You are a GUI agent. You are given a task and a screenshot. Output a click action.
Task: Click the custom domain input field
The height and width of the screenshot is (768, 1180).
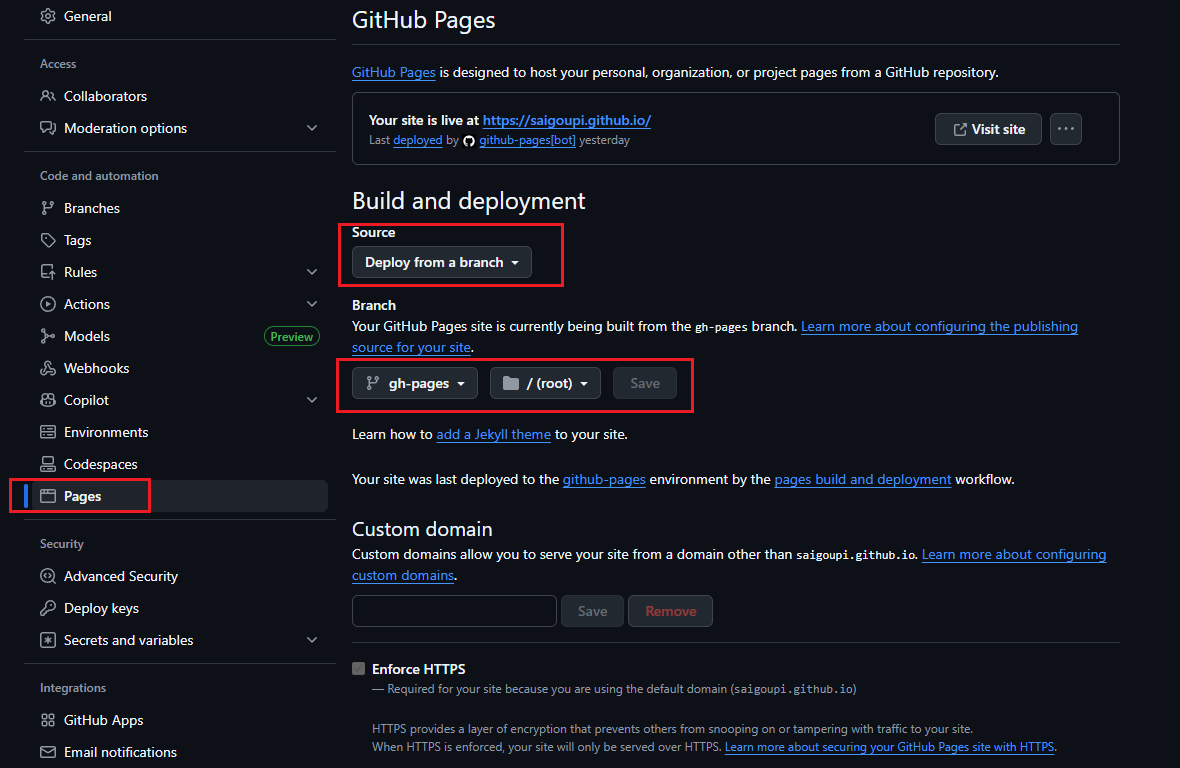(x=454, y=610)
